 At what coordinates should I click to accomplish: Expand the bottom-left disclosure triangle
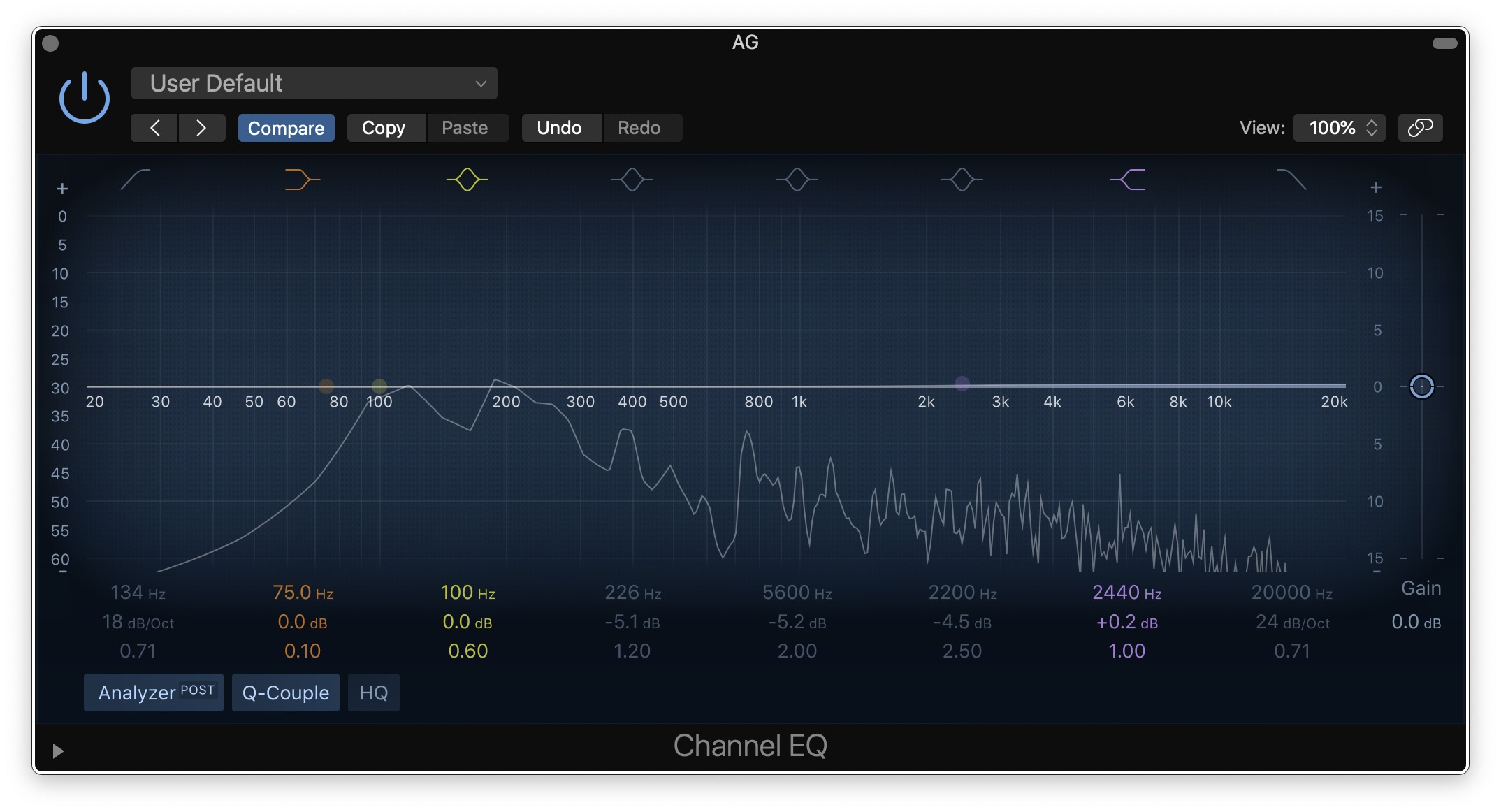pyautogui.click(x=59, y=751)
